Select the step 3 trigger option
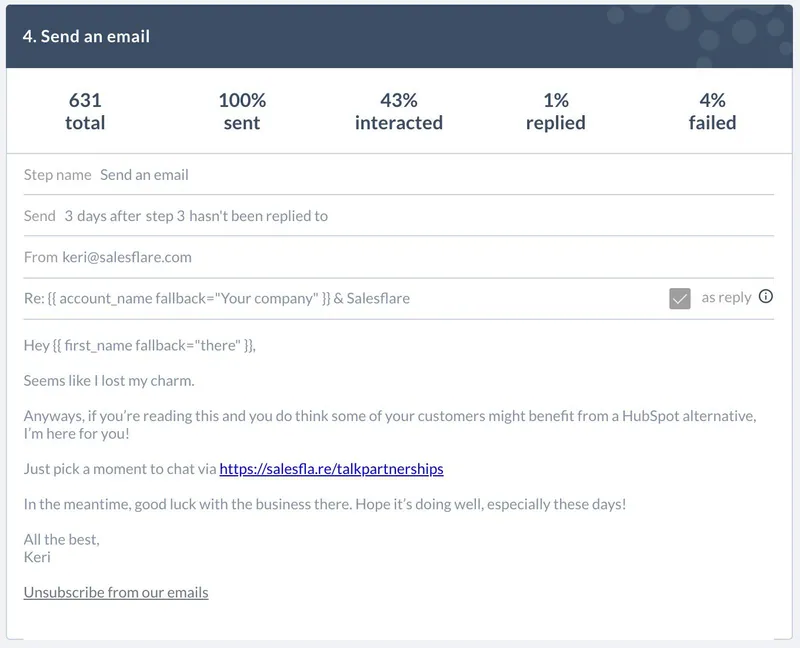 [x=165, y=216]
